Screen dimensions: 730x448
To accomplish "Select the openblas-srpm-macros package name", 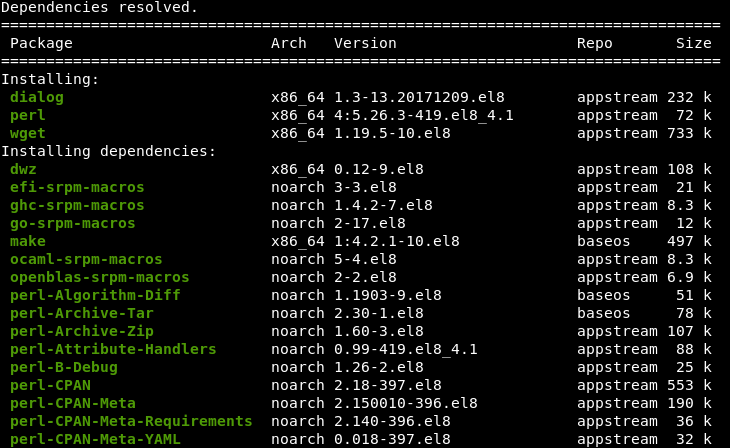I will [x=100, y=278].
